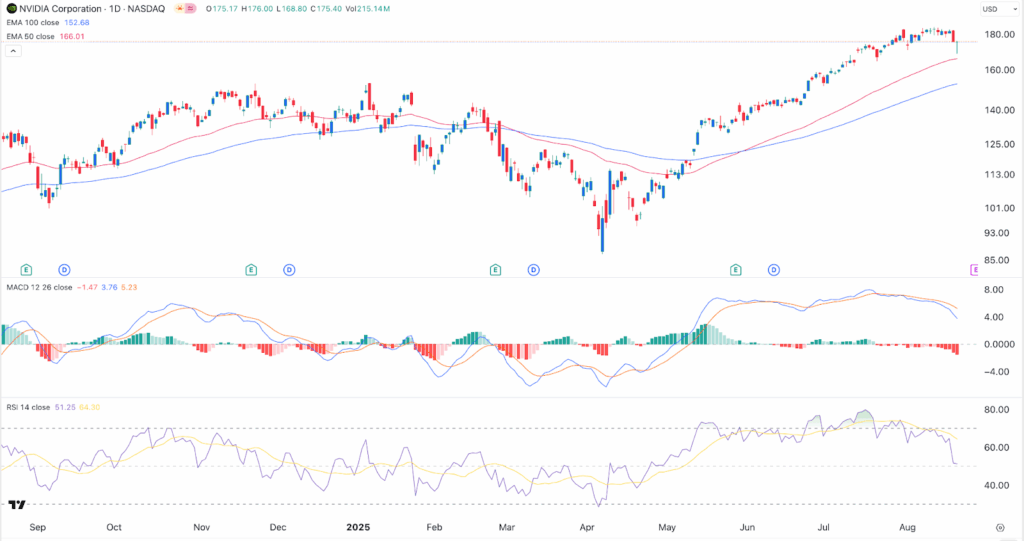
Task: Click the Jun label on the time axis
Action: click(747, 527)
